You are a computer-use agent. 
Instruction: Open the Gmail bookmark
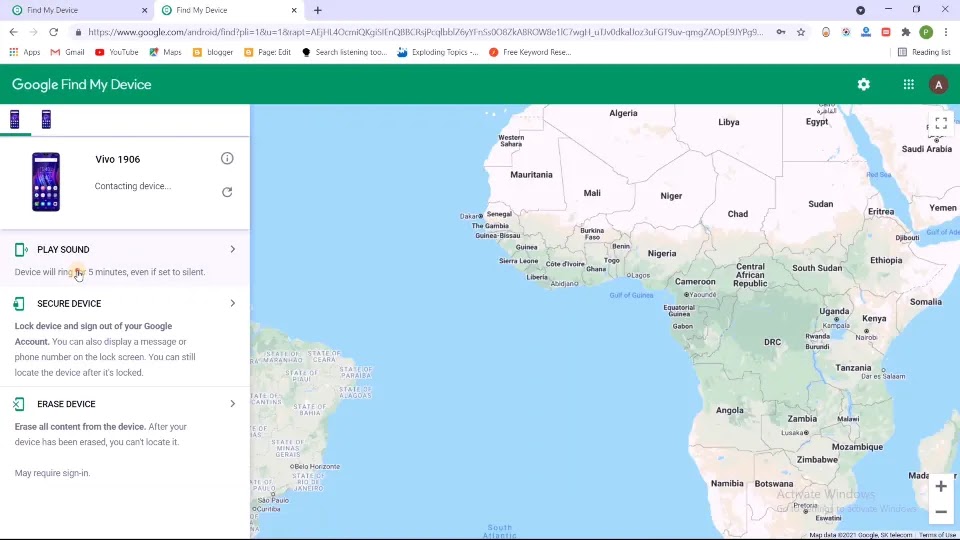click(x=67, y=52)
